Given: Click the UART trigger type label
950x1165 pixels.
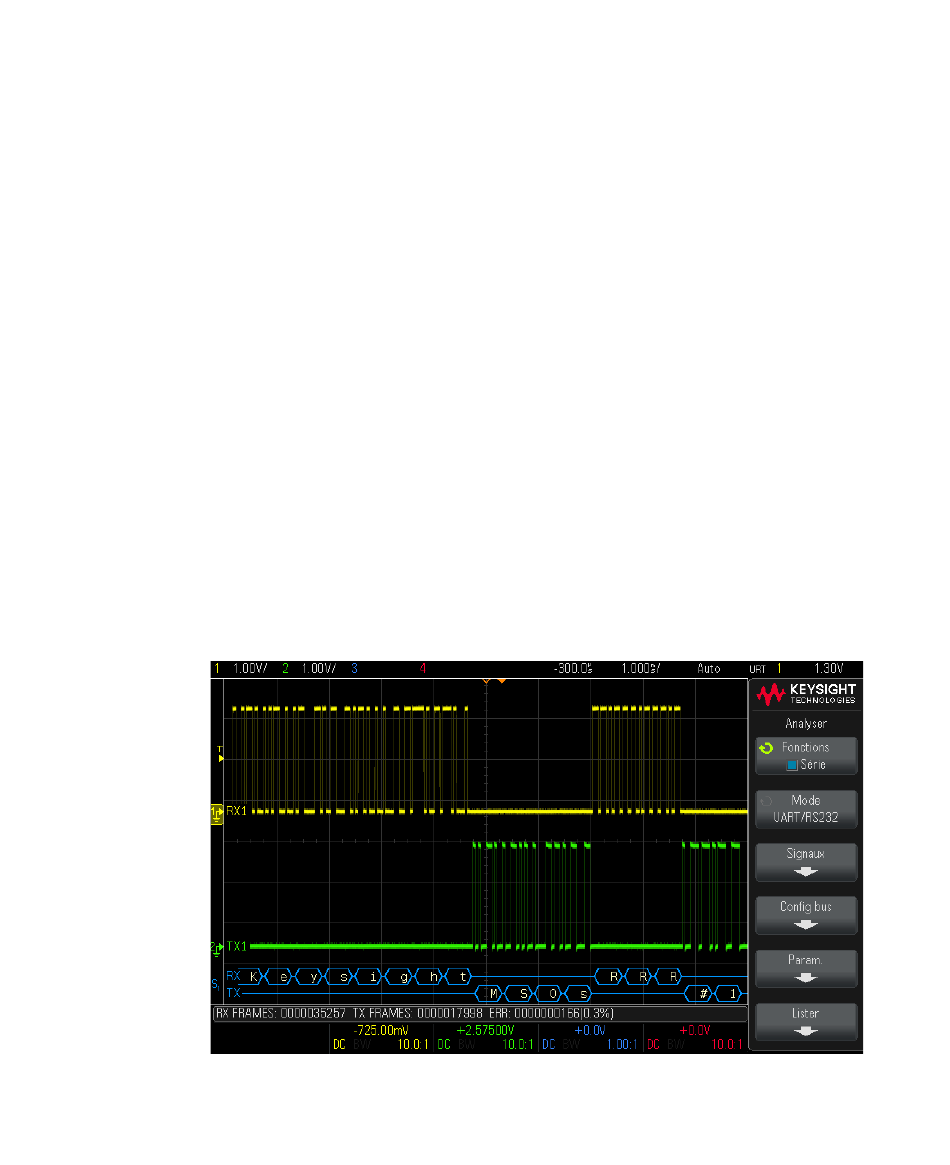Looking at the screenshot, I should pos(757,669).
